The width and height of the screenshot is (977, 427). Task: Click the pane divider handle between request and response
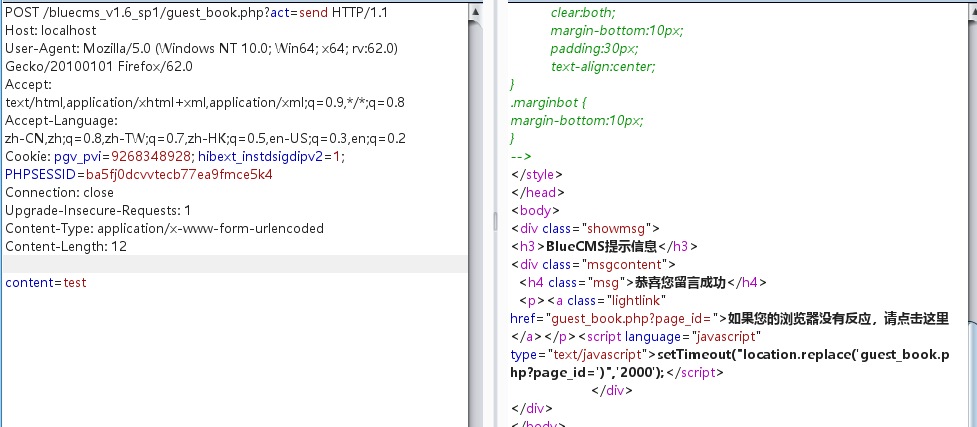click(x=494, y=214)
